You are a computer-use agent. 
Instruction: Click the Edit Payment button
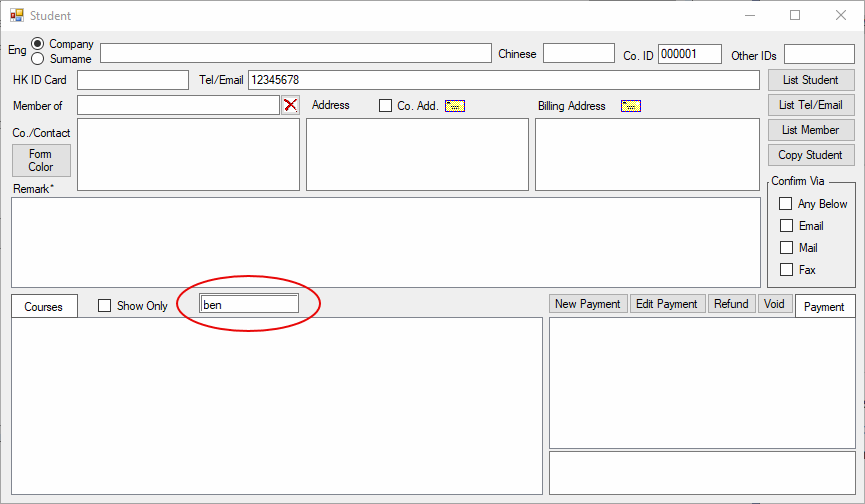point(667,304)
